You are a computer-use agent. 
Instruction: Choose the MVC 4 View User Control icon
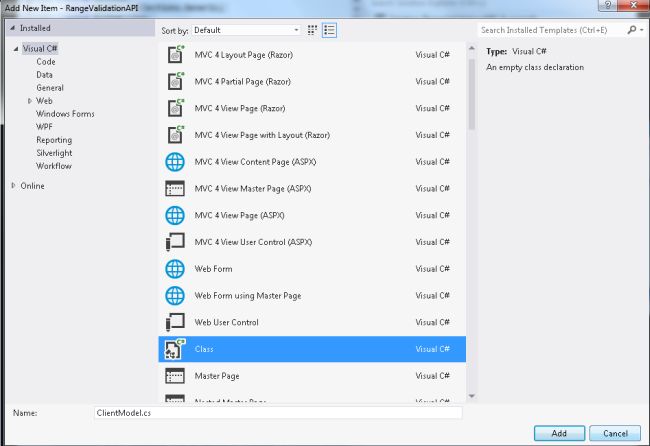pyautogui.click(x=175, y=242)
